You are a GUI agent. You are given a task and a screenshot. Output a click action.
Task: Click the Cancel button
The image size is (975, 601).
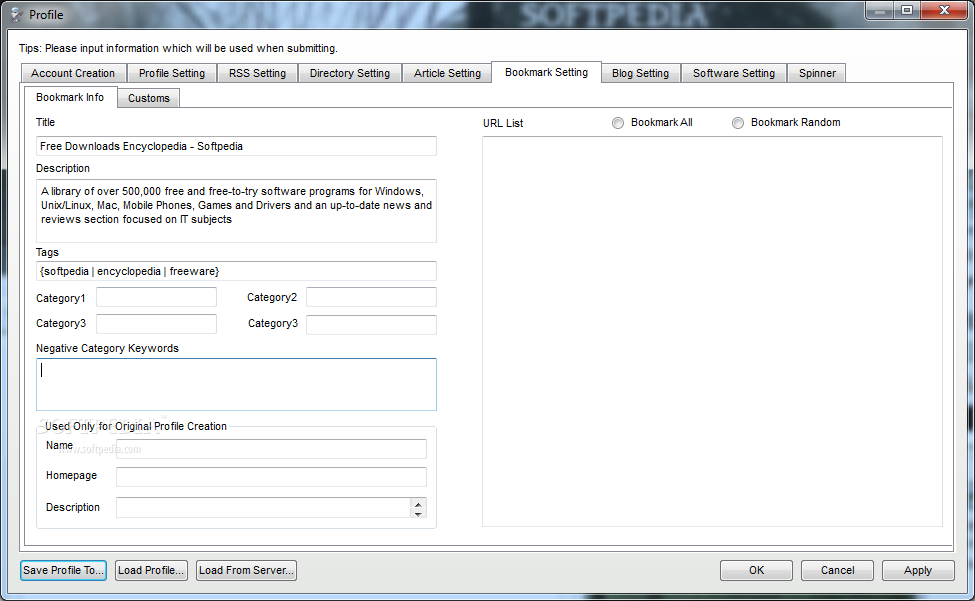coord(837,570)
